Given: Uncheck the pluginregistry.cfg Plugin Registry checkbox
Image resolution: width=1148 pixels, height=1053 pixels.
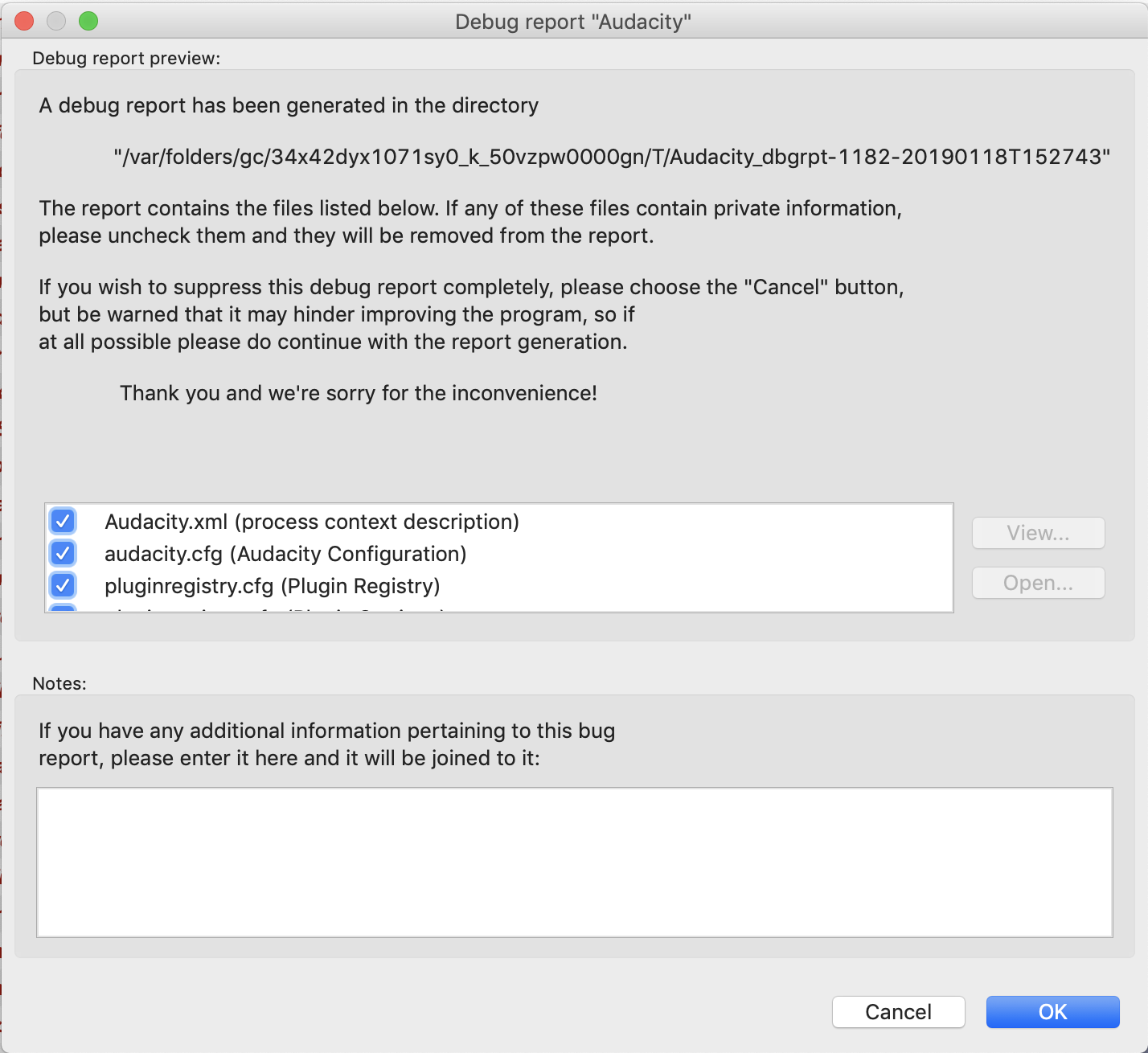Looking at the screenshot, I should (63, 585).
